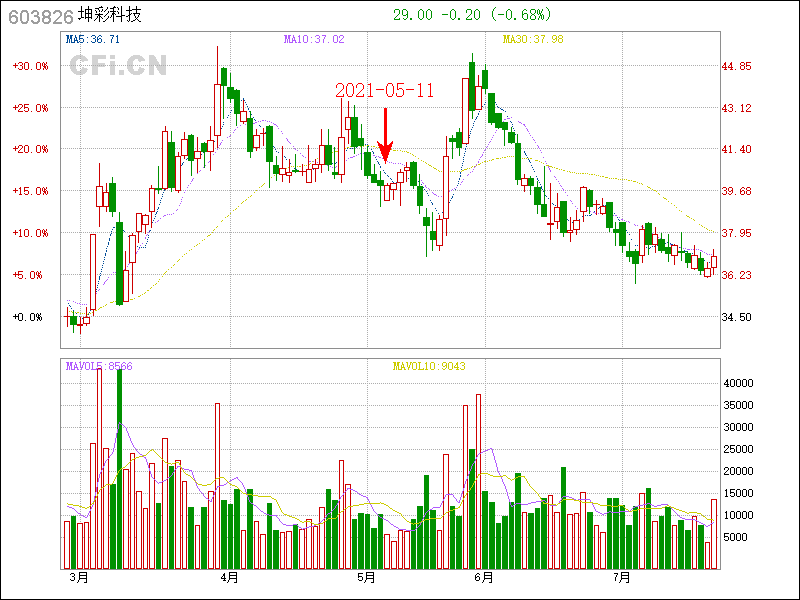Click the 35000 volume axis label

point(738,405)
